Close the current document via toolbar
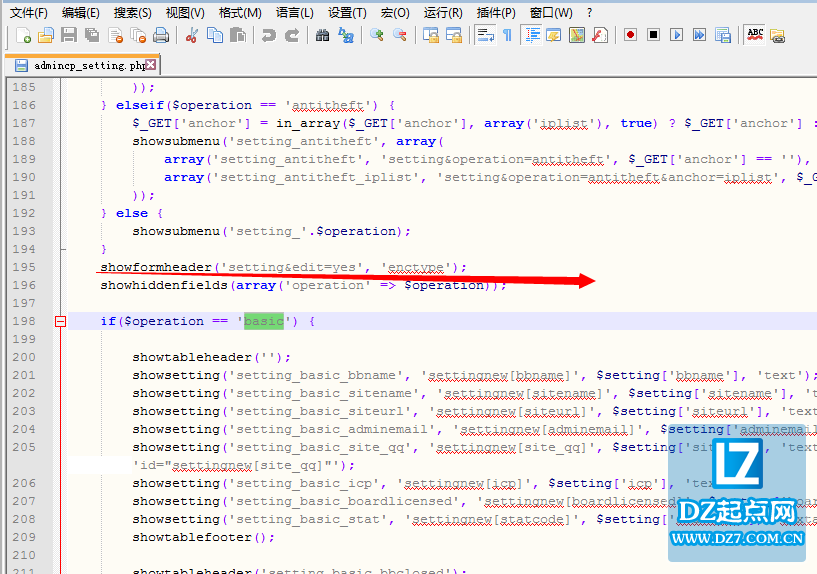This screenshot has width=817, height=574. pos(115,35)
